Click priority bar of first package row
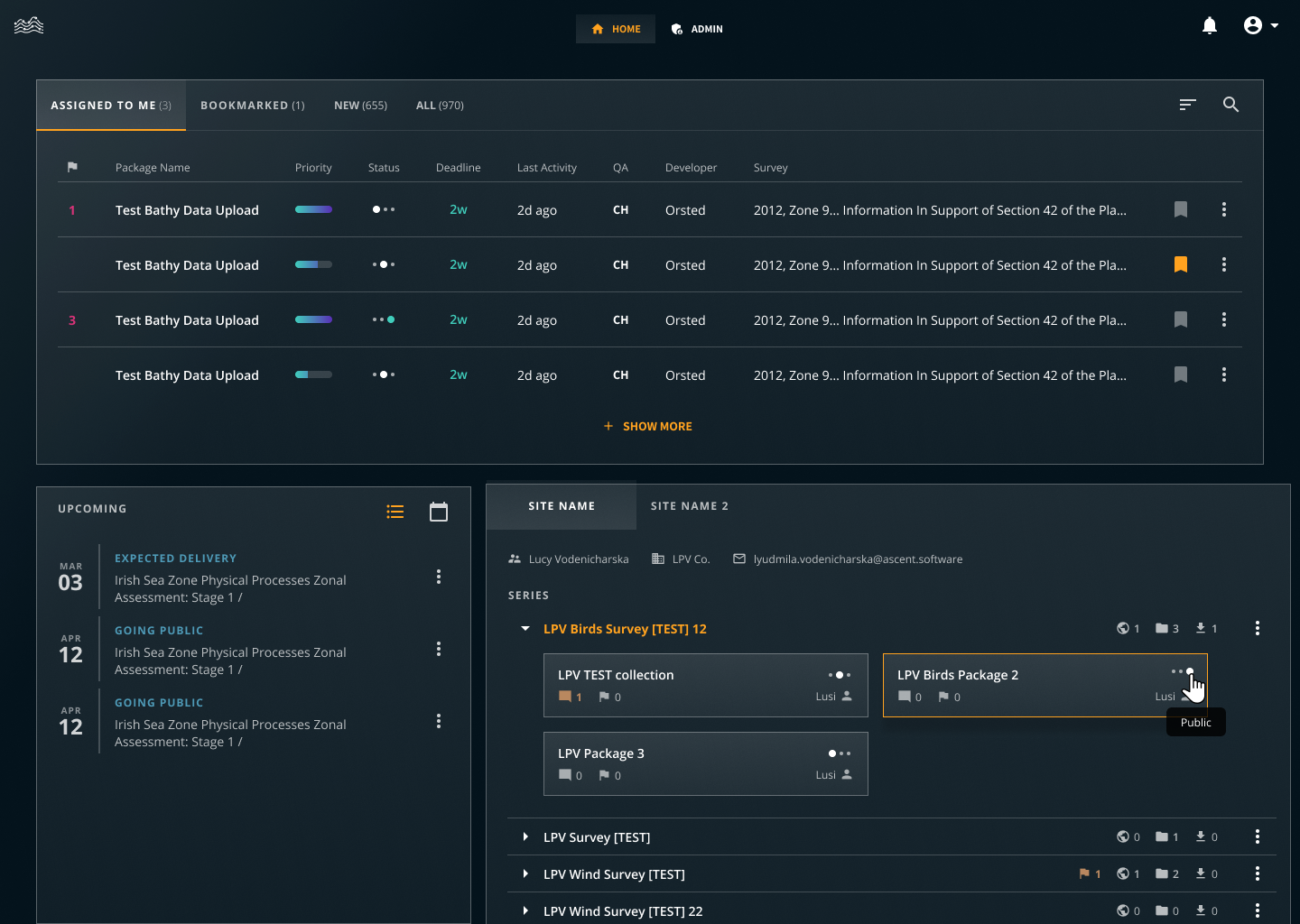The image size is (1300, 924). click(313, 209)
